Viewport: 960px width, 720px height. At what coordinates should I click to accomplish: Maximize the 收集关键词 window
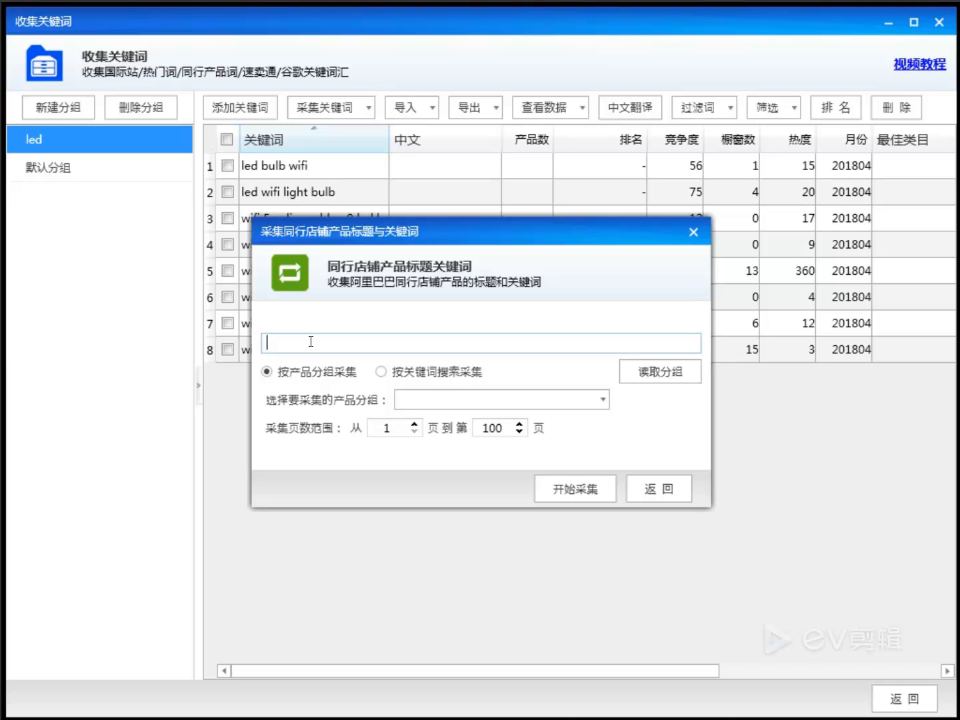point(913,22)
